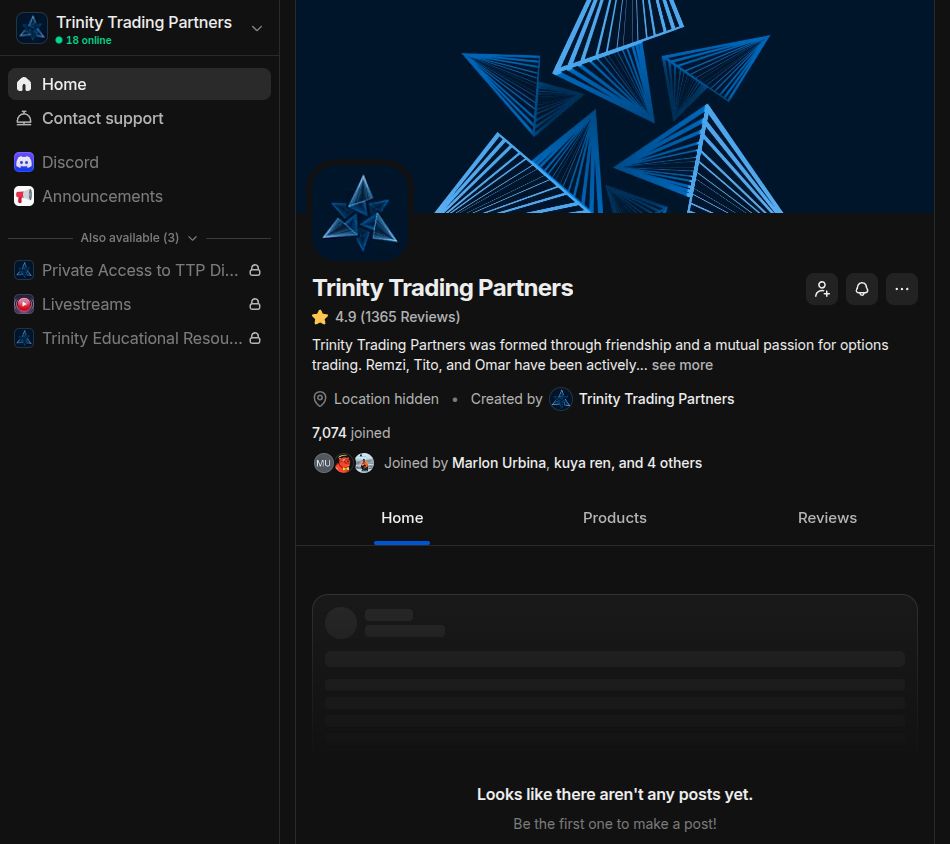
Task: Switch to the Reviews tab
Action: [x=827, y=518]
